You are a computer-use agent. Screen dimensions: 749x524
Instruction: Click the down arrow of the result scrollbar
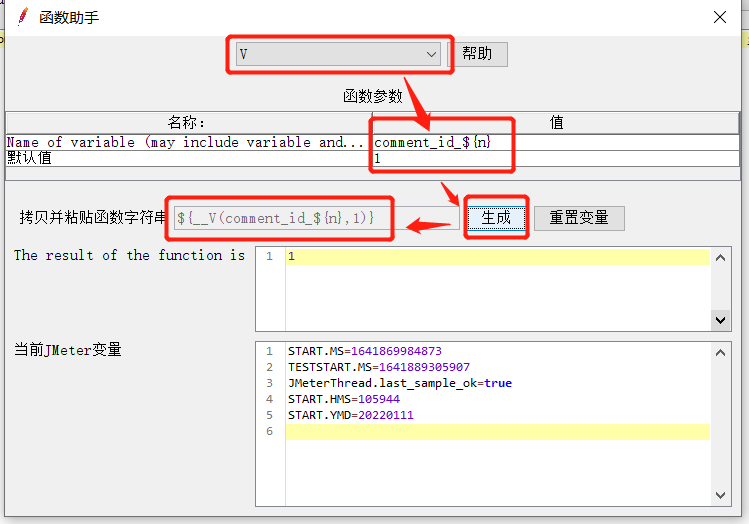tap(721, 320)
